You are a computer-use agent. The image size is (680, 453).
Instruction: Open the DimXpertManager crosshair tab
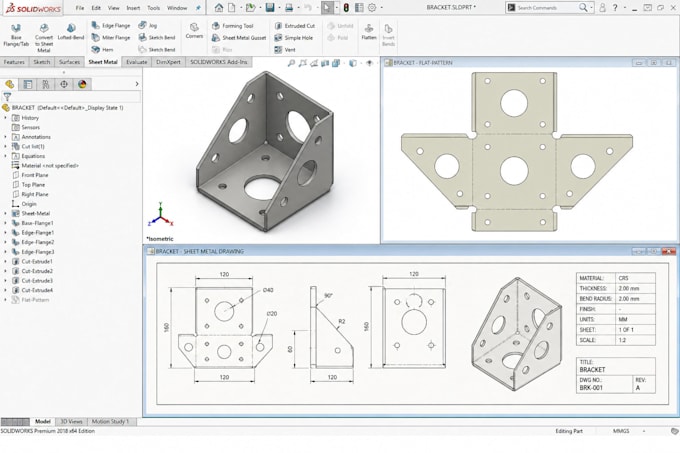pyautogui.click(x=64, y=84)
